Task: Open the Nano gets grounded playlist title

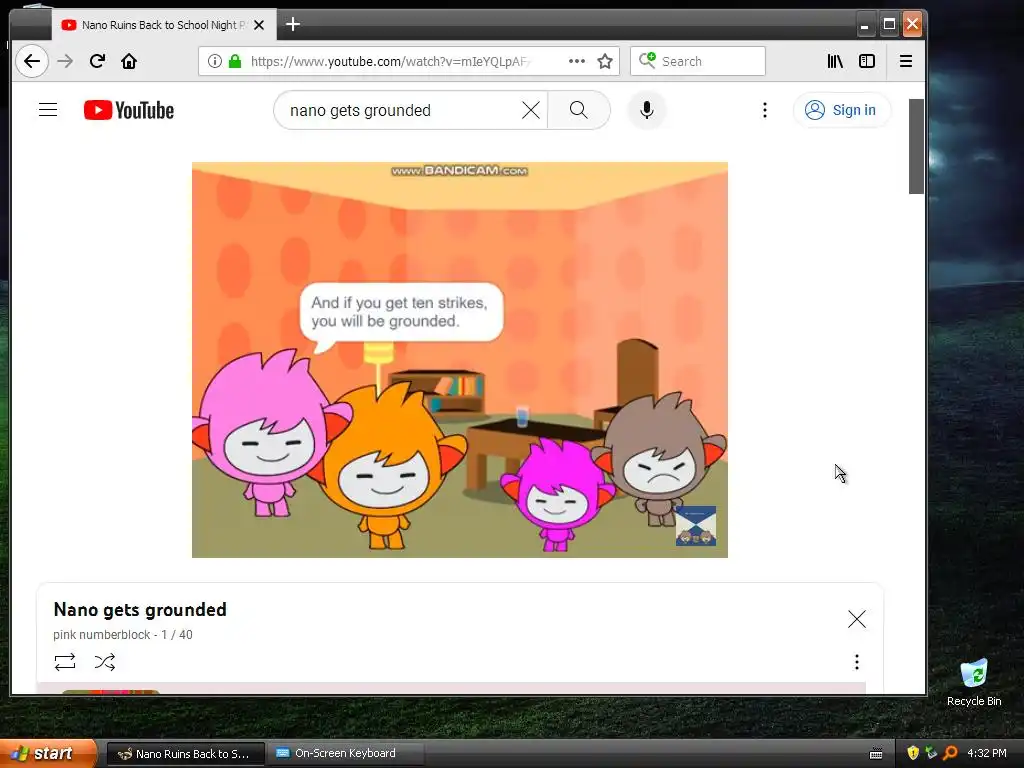Action: pos(140,610)
